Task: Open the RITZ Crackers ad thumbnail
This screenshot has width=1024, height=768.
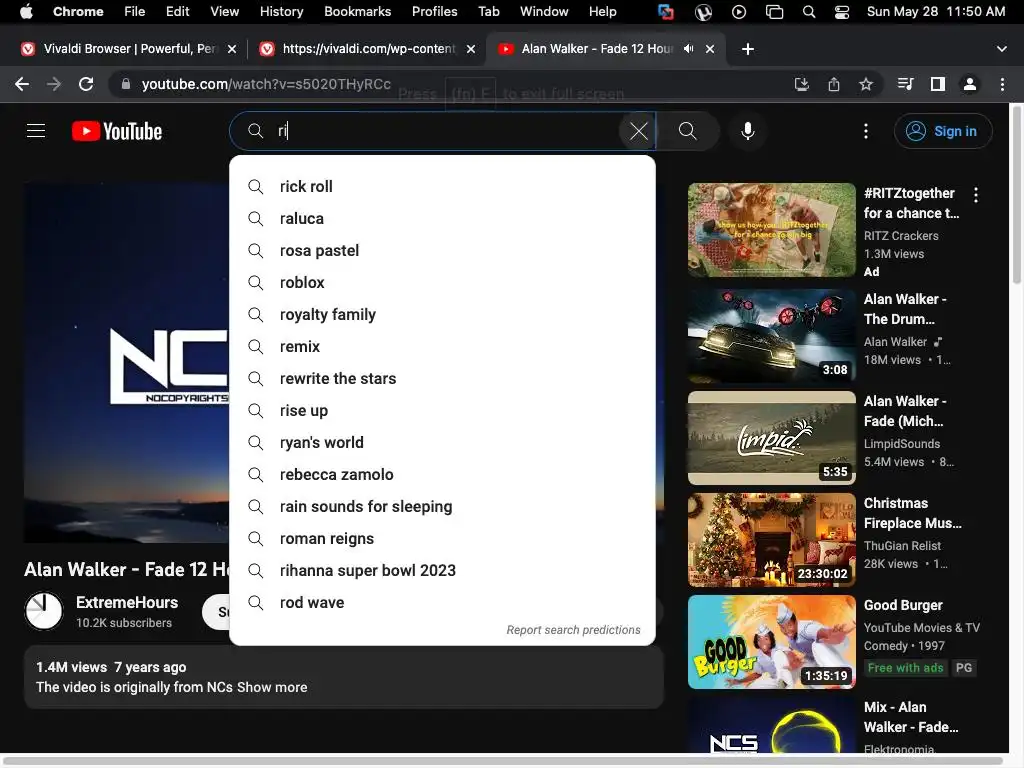Action: pyautogui.click(x=771, y=230)
